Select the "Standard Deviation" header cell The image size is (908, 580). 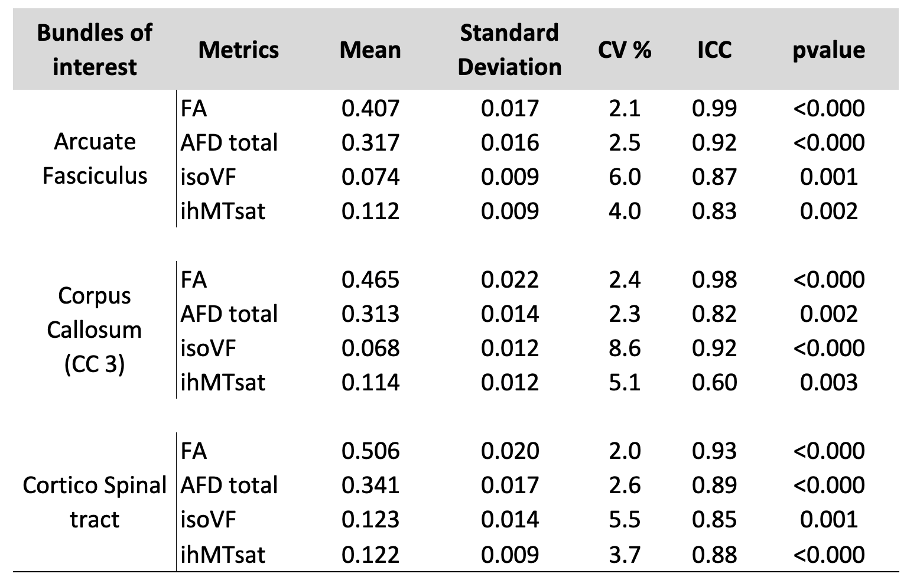[x=510, y=49]
